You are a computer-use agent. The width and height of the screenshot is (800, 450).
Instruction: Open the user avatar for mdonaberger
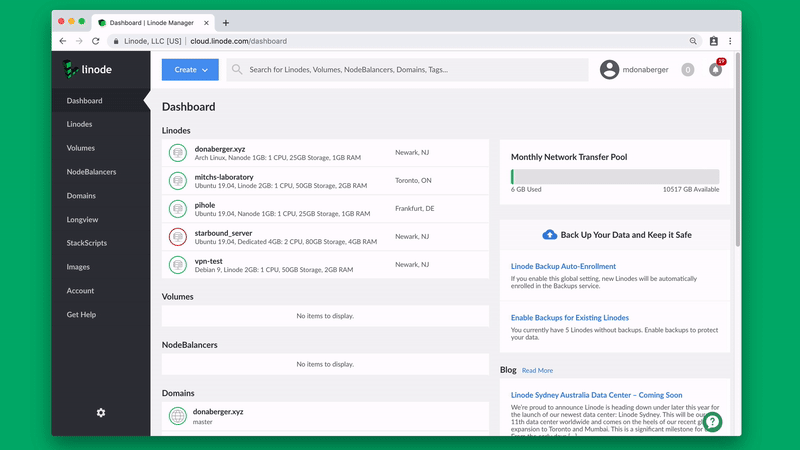point(609,70)
